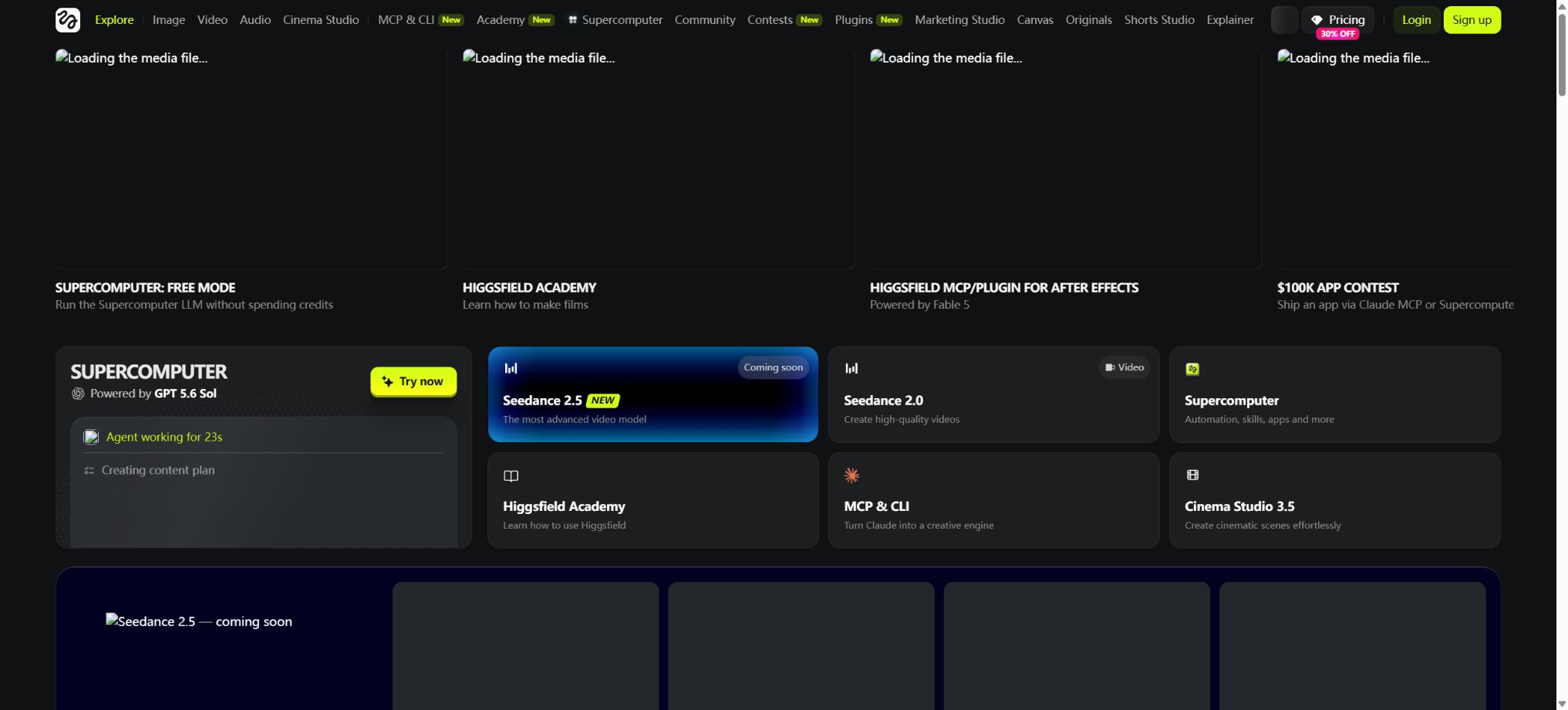The width and height of the screenshot is (1568, 710).
Task: Click the page vertical scrollbar thumb
Action: [1562, 54]
